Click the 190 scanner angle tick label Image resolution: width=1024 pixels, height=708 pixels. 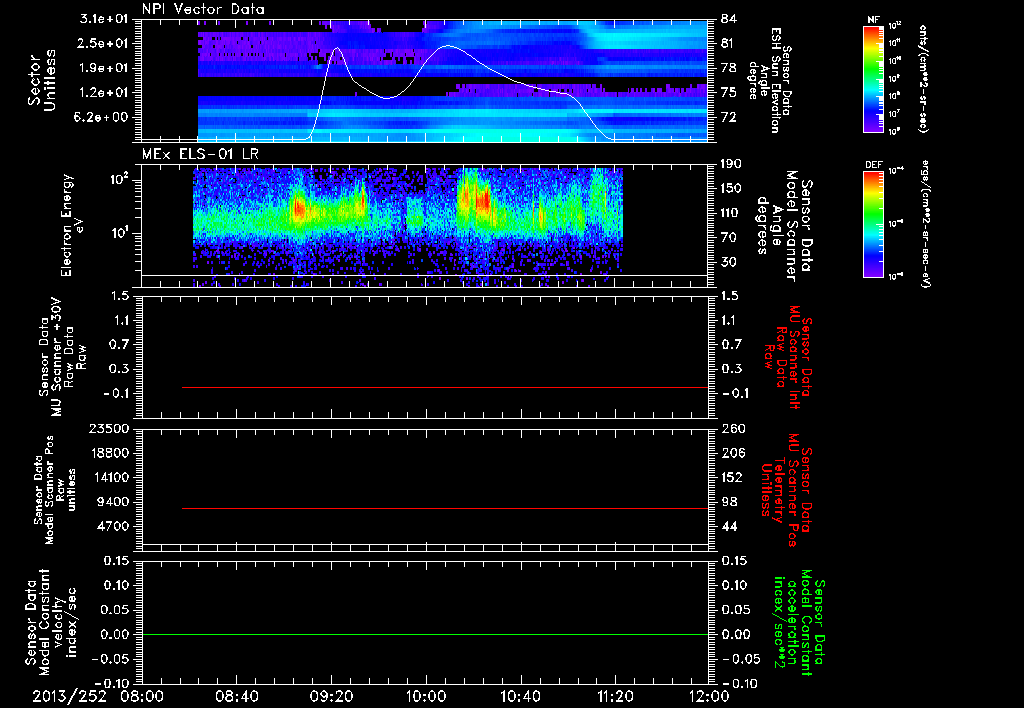point(732,164)
